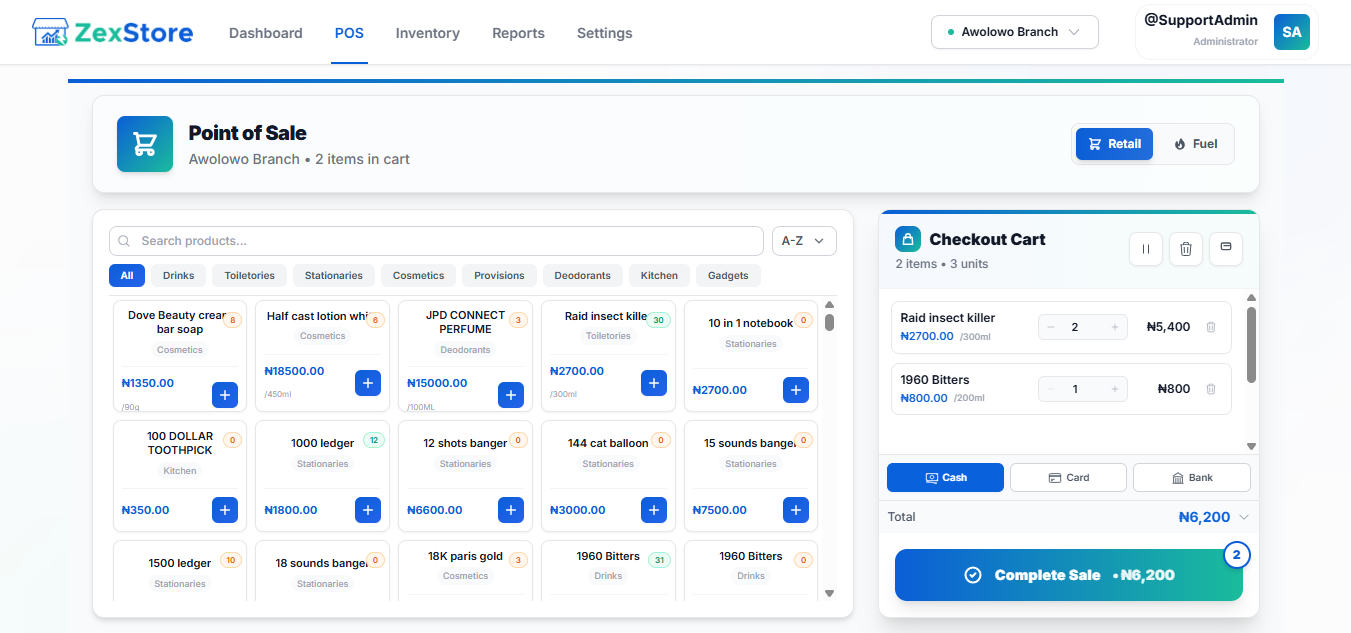This screenshot has height=633, width=1351.
Task: Select Cash payment method
Action: [x=945, y=477]
